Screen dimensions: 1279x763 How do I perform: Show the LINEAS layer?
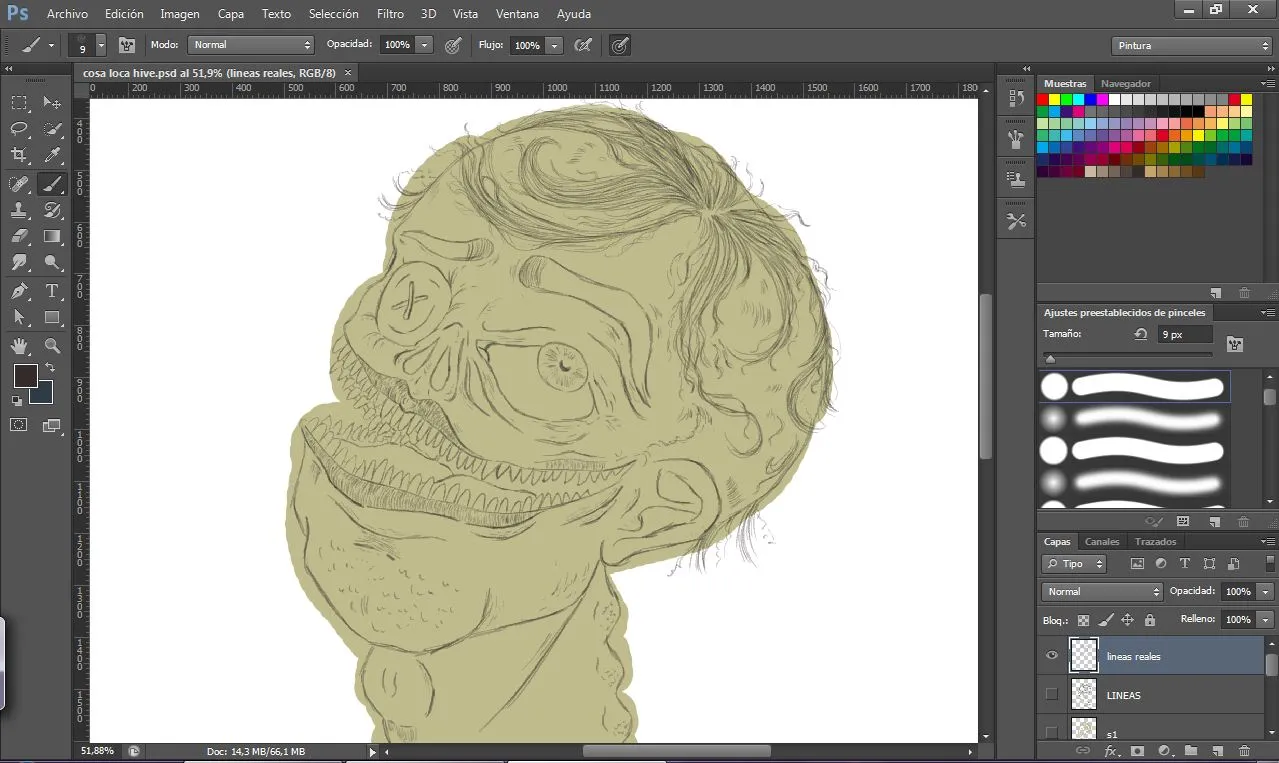click(1051, 694)
